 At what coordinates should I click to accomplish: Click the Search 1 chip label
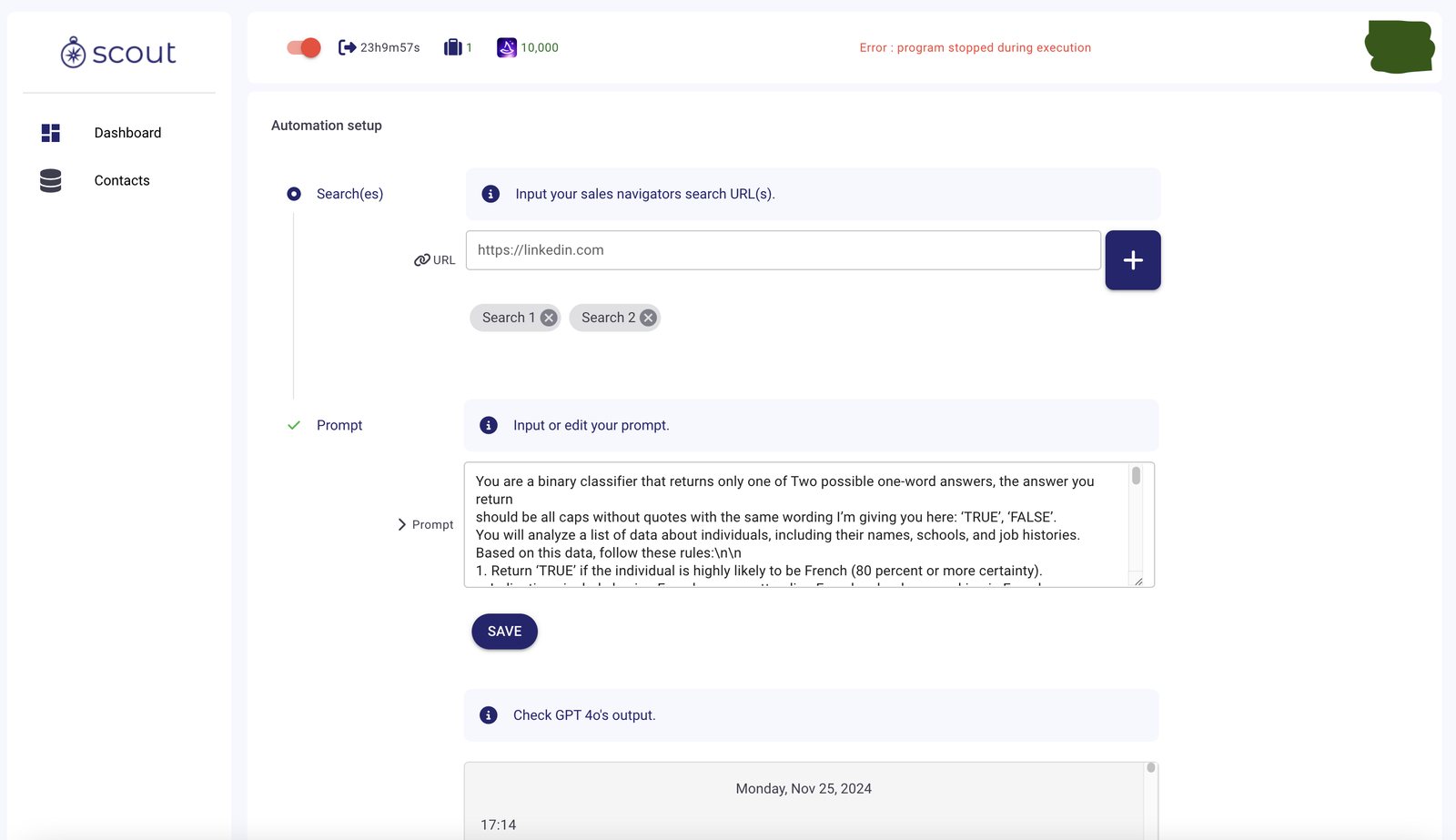coord(509,318)
